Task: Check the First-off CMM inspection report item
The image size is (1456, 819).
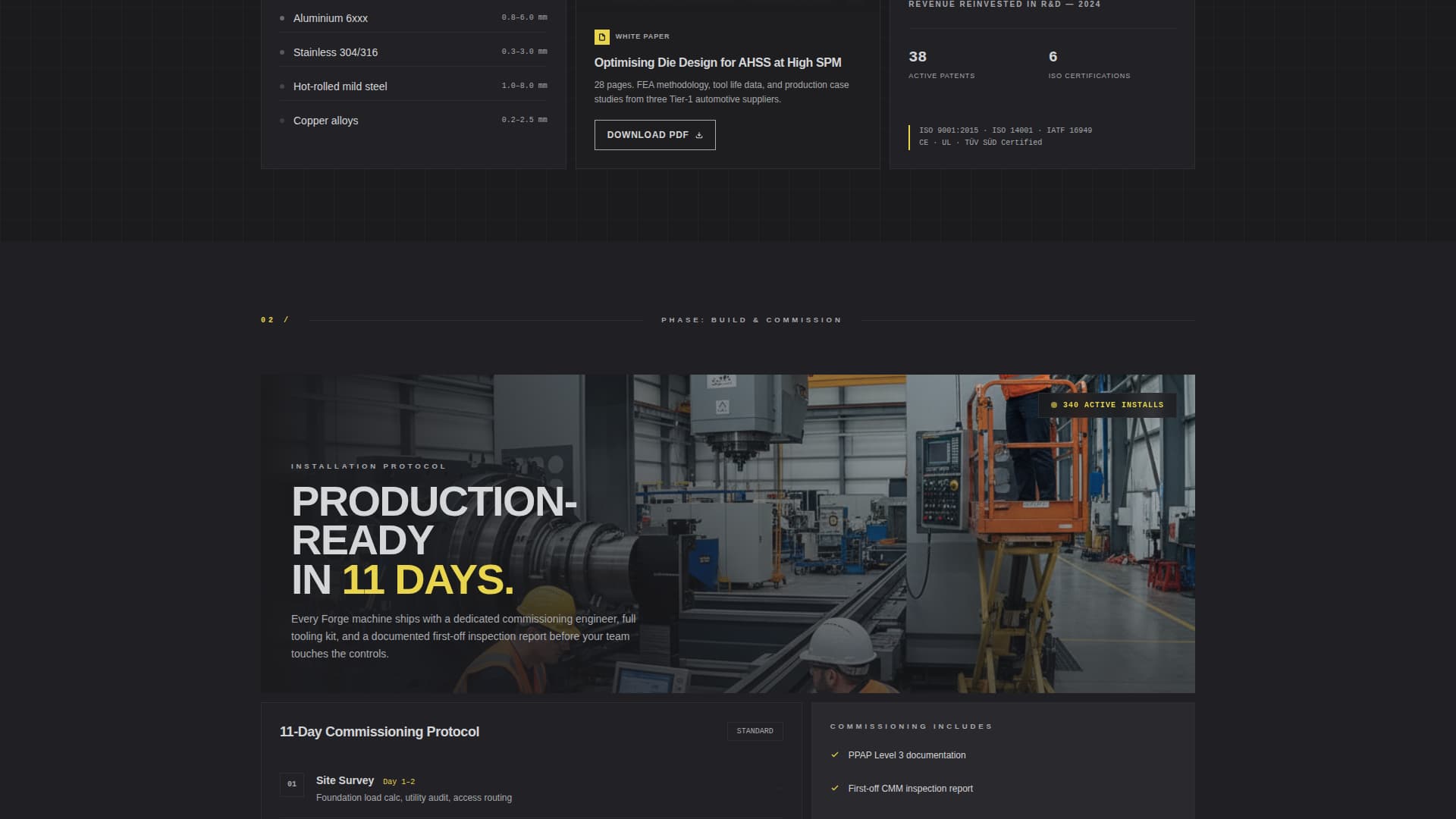Action: coord(835,789)
